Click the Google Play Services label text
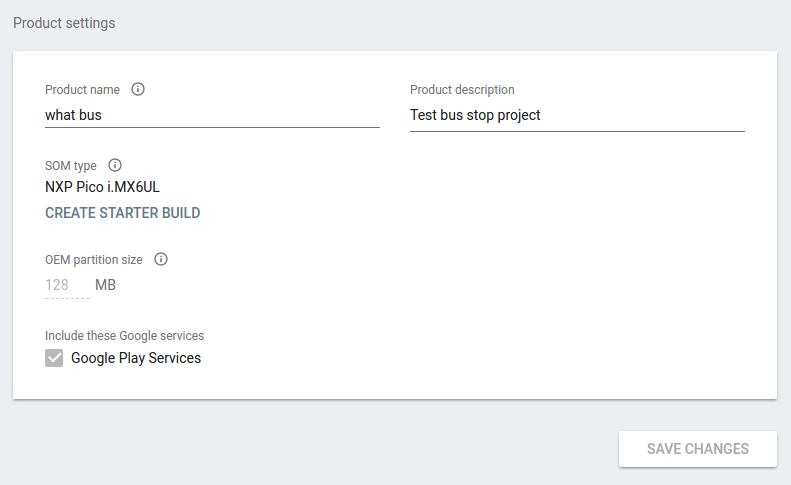Image resolution: width=791 pixels, height=485 pixels. (x=136, y=358)
